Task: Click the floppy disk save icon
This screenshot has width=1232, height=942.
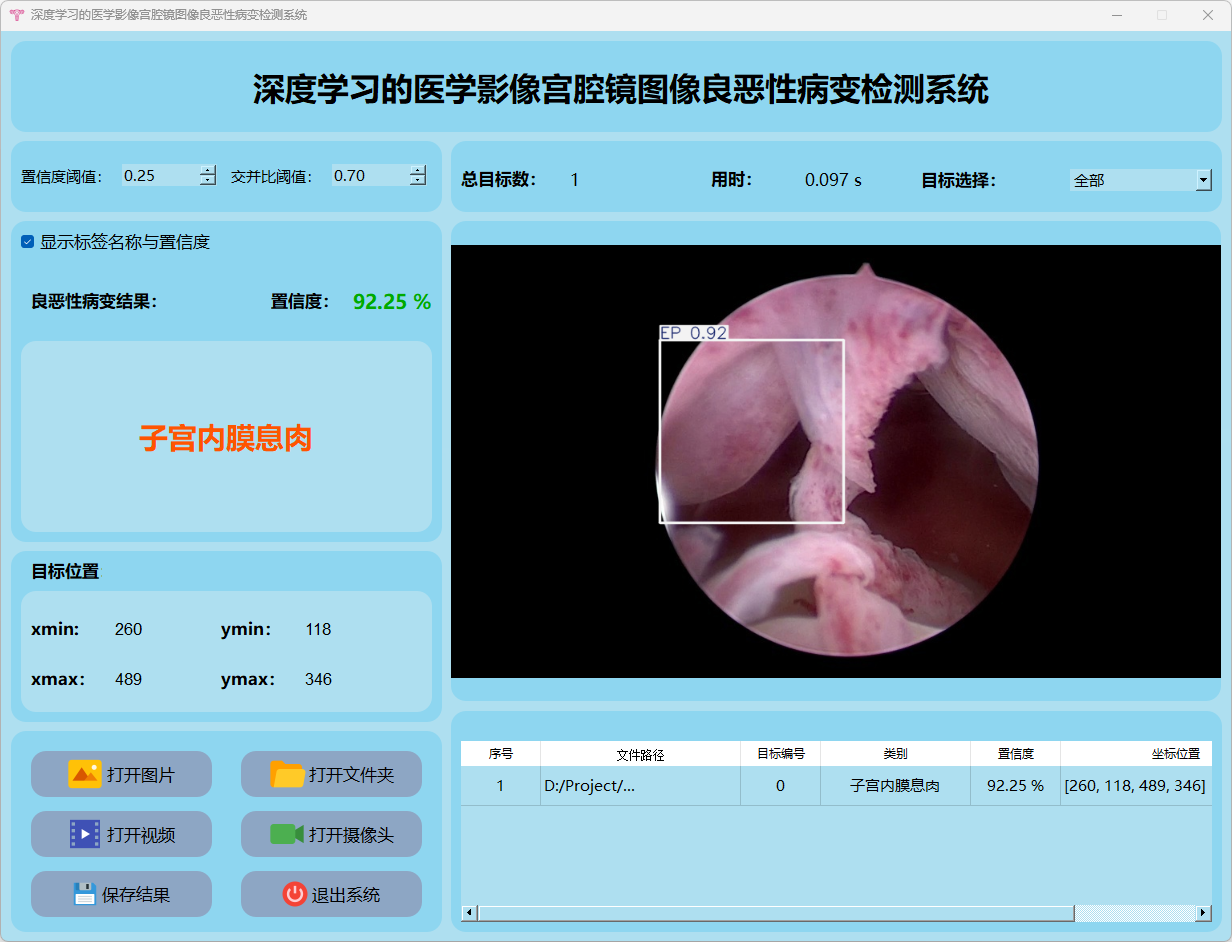Action: pos(85,894)
